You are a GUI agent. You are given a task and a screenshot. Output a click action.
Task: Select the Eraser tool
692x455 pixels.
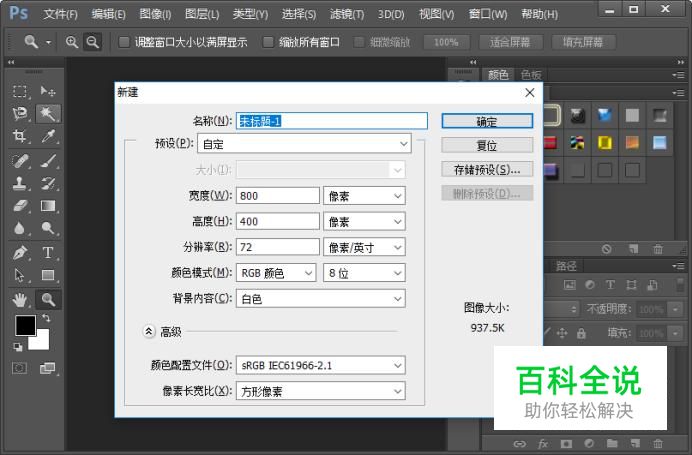click(20, 206)
